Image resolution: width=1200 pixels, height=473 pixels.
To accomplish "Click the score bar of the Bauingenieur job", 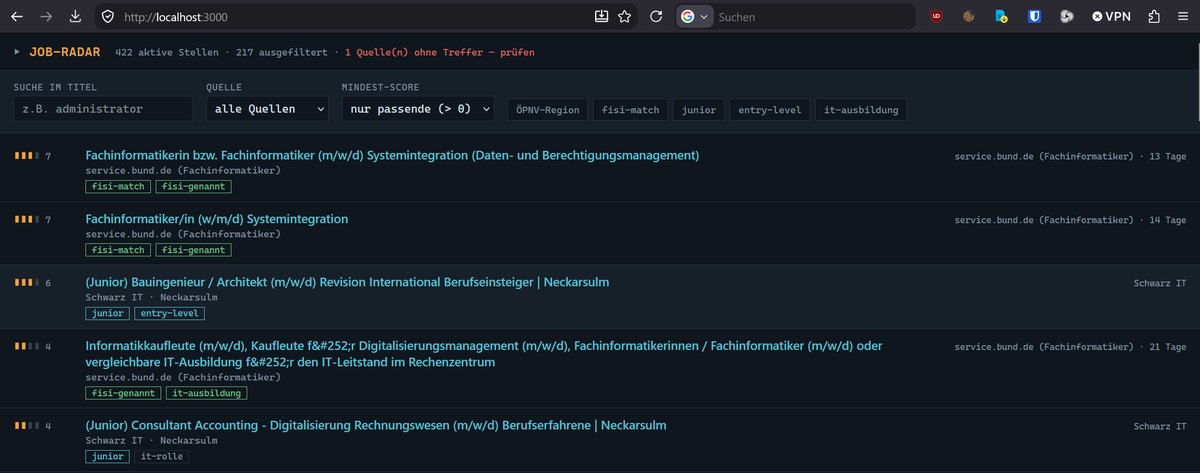I will click(x=26, y=283).
